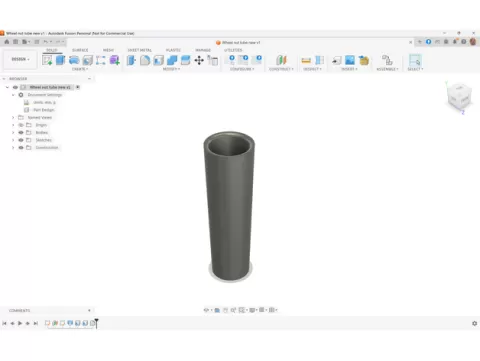
Task: Expand the Sketches folder
Action: coord(13,140)
